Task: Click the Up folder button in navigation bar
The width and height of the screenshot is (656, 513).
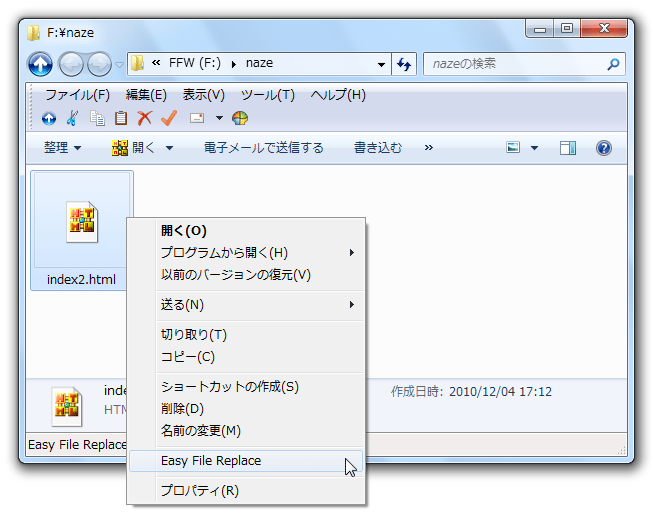Action: pyautogui.click(x=40, y=64)
